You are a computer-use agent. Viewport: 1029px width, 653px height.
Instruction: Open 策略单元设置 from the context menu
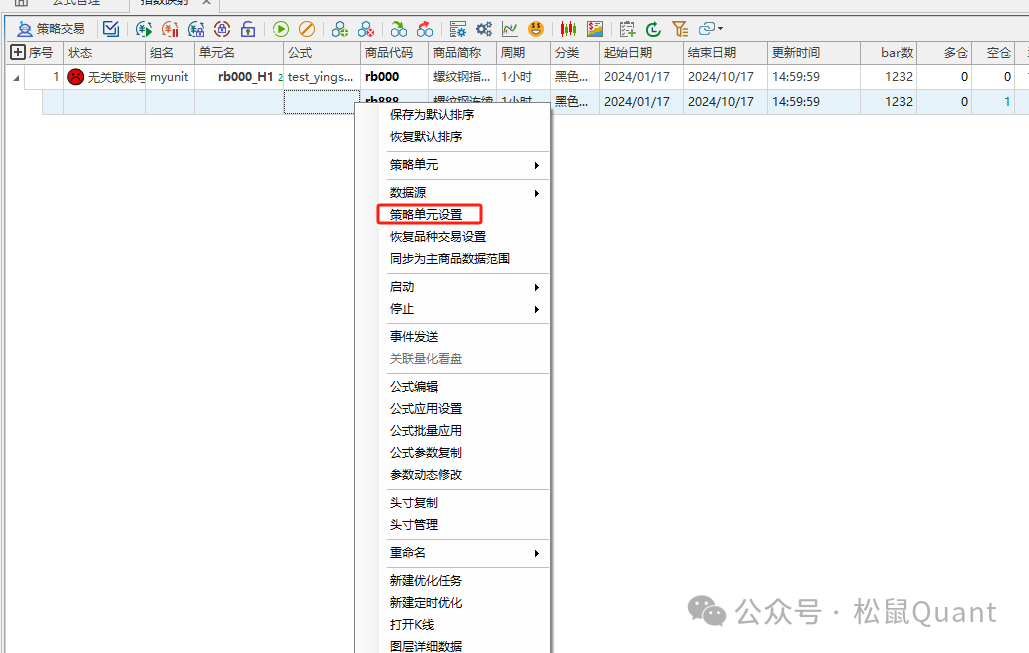428,214
